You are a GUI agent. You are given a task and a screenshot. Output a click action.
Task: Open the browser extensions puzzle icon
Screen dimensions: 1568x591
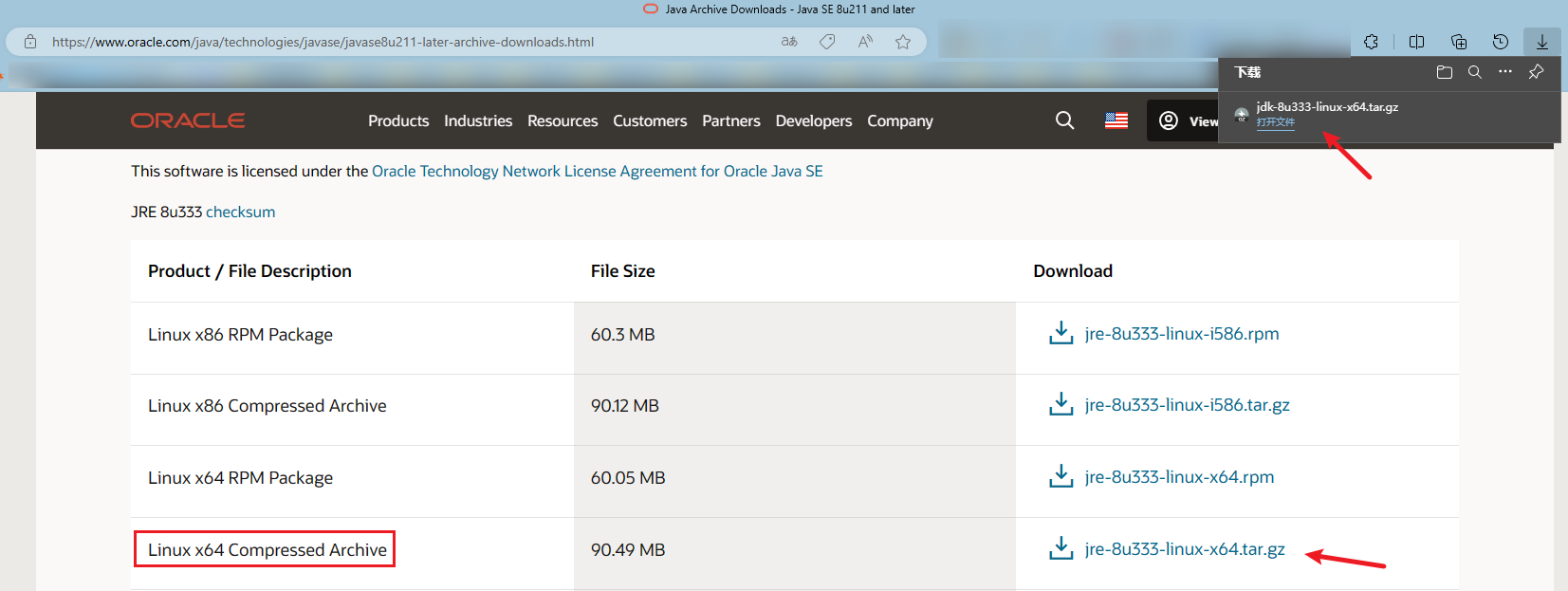(1372, 42)
